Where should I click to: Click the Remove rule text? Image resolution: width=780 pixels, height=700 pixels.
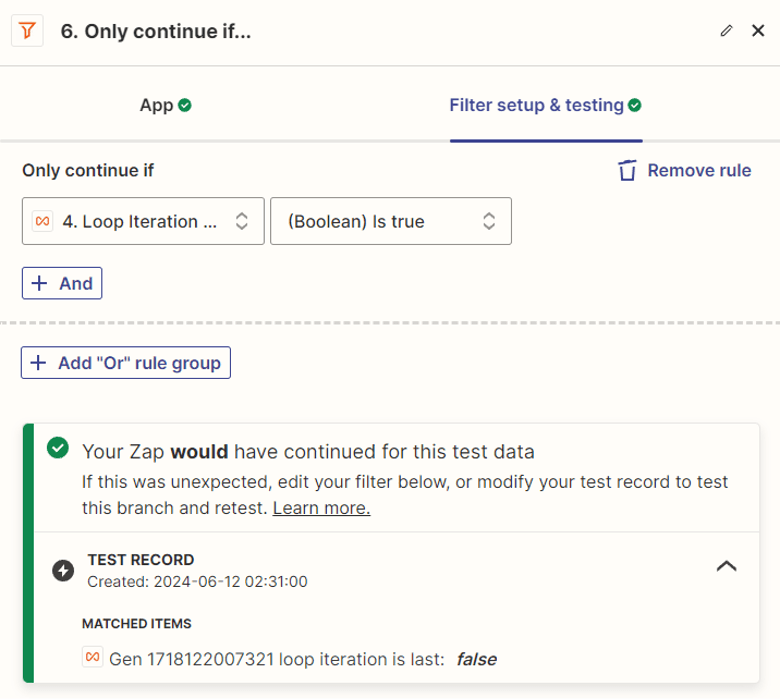tap(699, 170)
